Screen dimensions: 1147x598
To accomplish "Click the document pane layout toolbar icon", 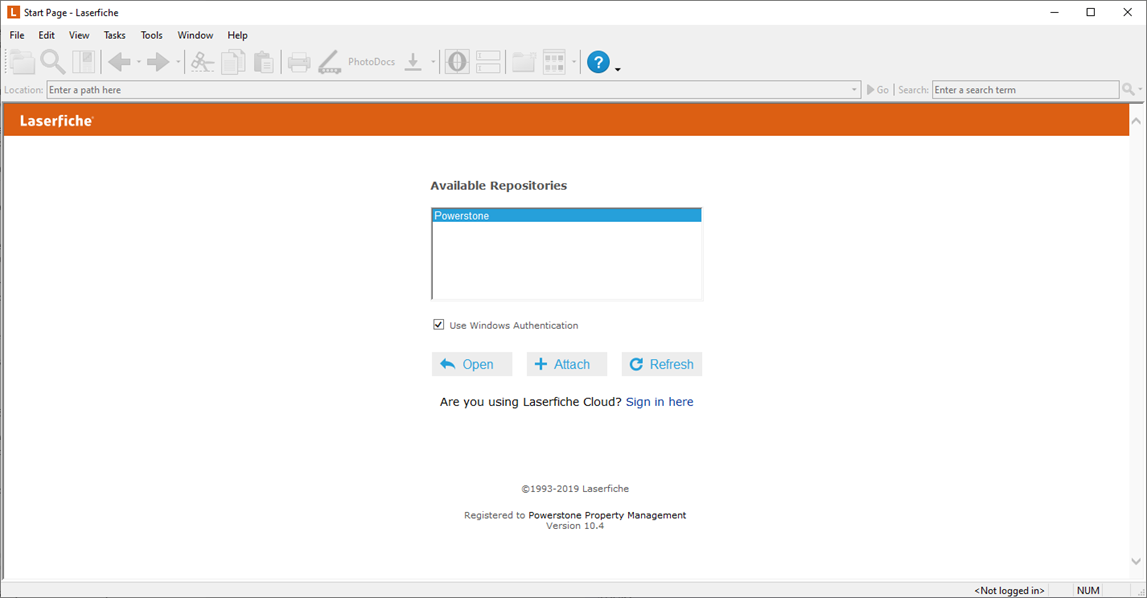I will [x=83, y=62].
